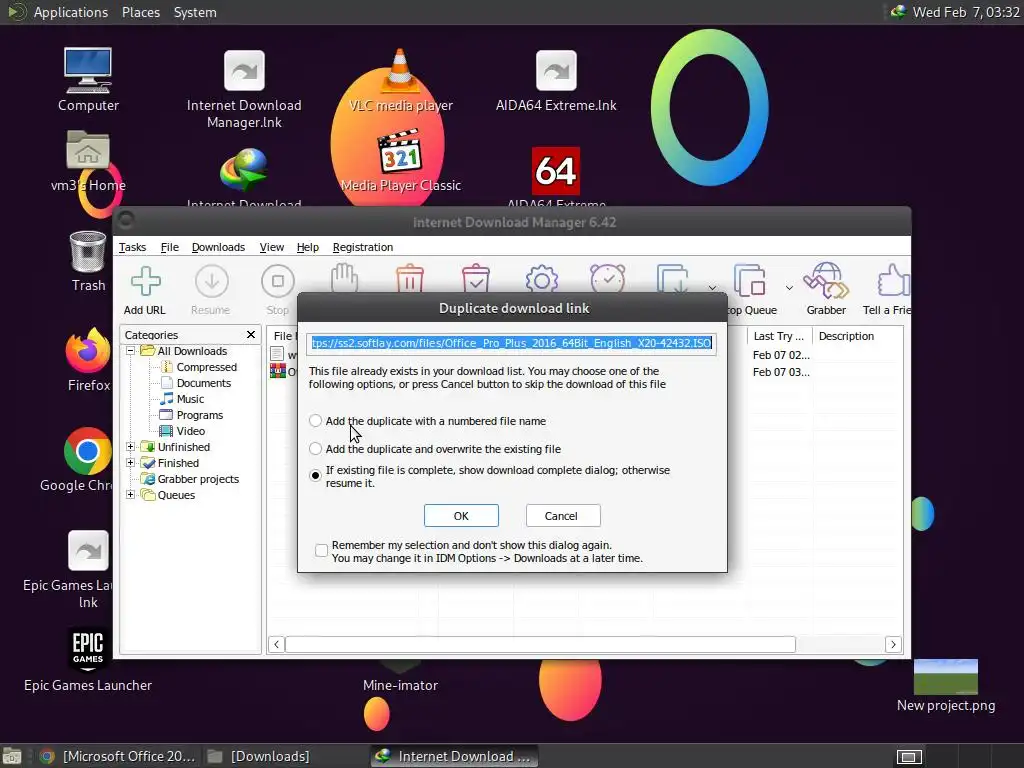Open Internet Download Manager.lnk shortcut icon
This screenshot has width=1024, height=768.
click(x=244, y=71)
